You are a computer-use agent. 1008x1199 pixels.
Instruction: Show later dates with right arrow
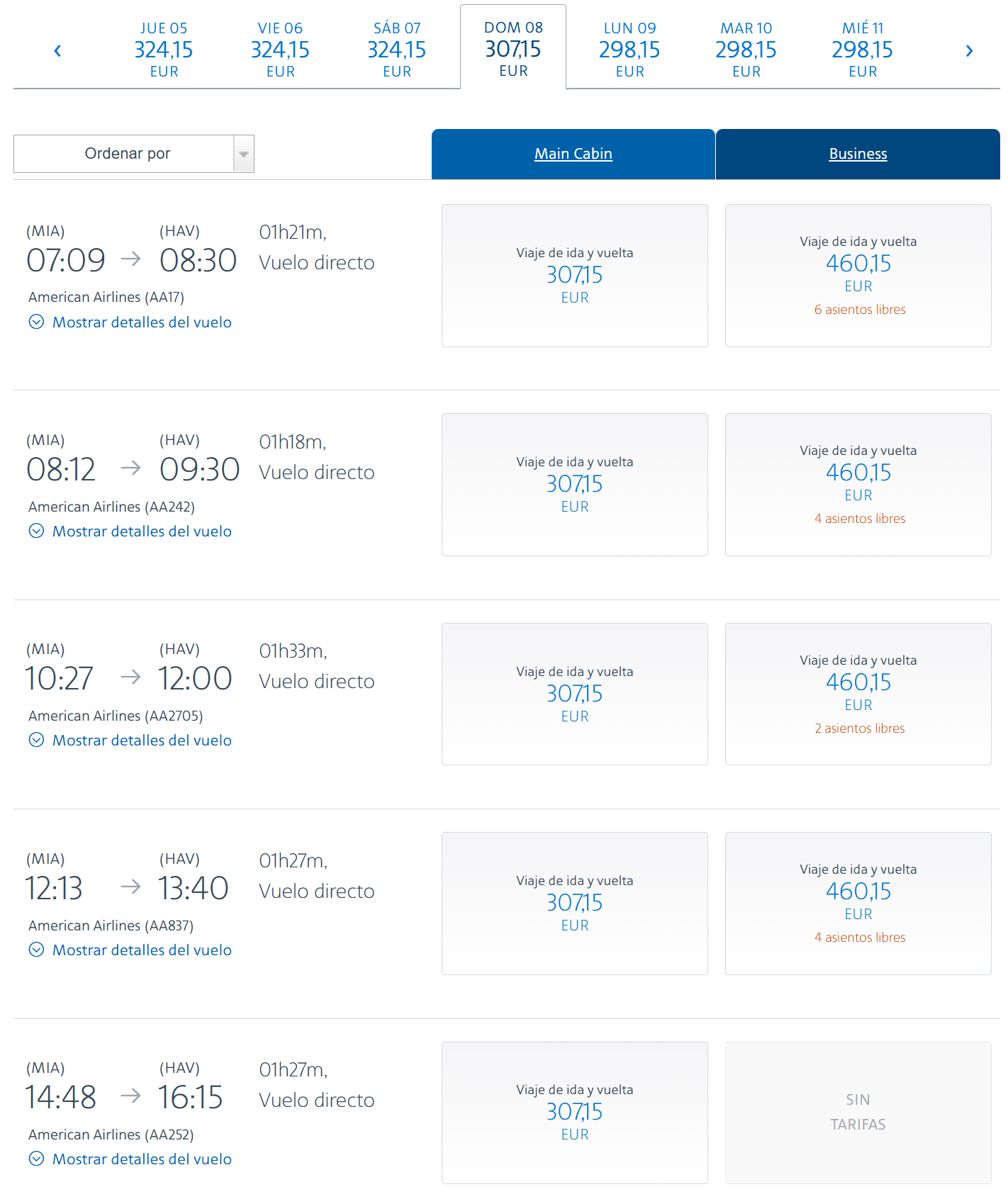pyautogui.click(x=969, y=50)
